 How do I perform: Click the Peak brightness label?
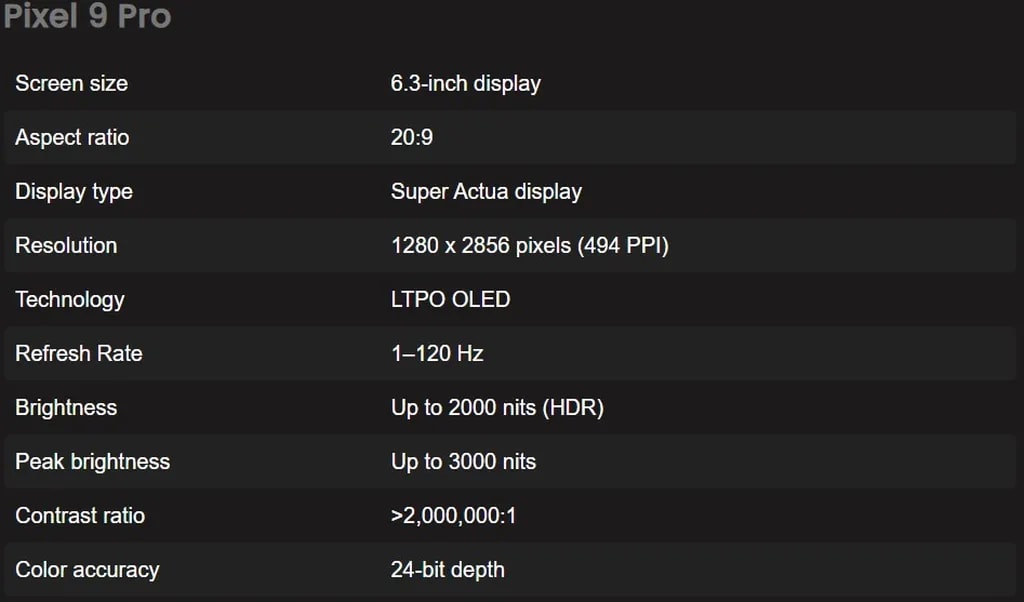92,462
